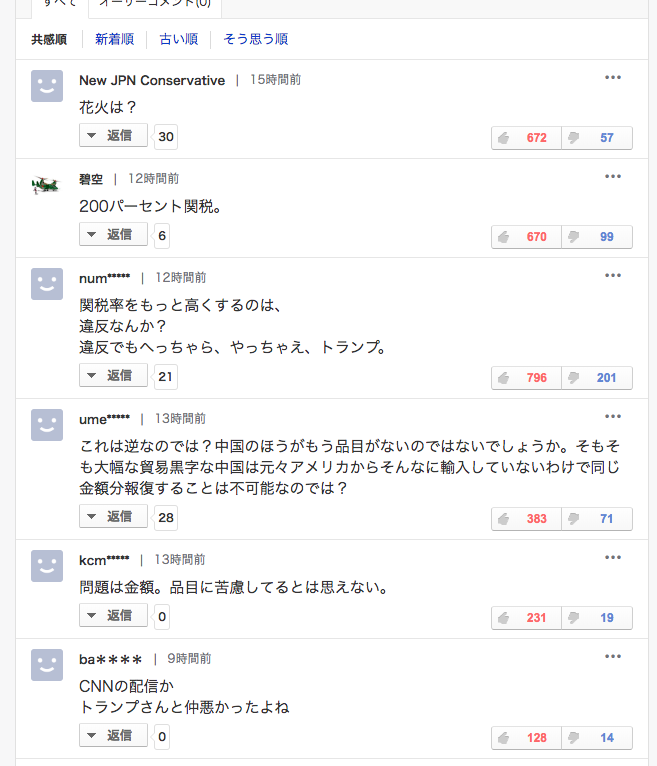This screenshot has width=657, height=766.
Task: Sort comments by 古い順
Action: (x=178, y=40)
